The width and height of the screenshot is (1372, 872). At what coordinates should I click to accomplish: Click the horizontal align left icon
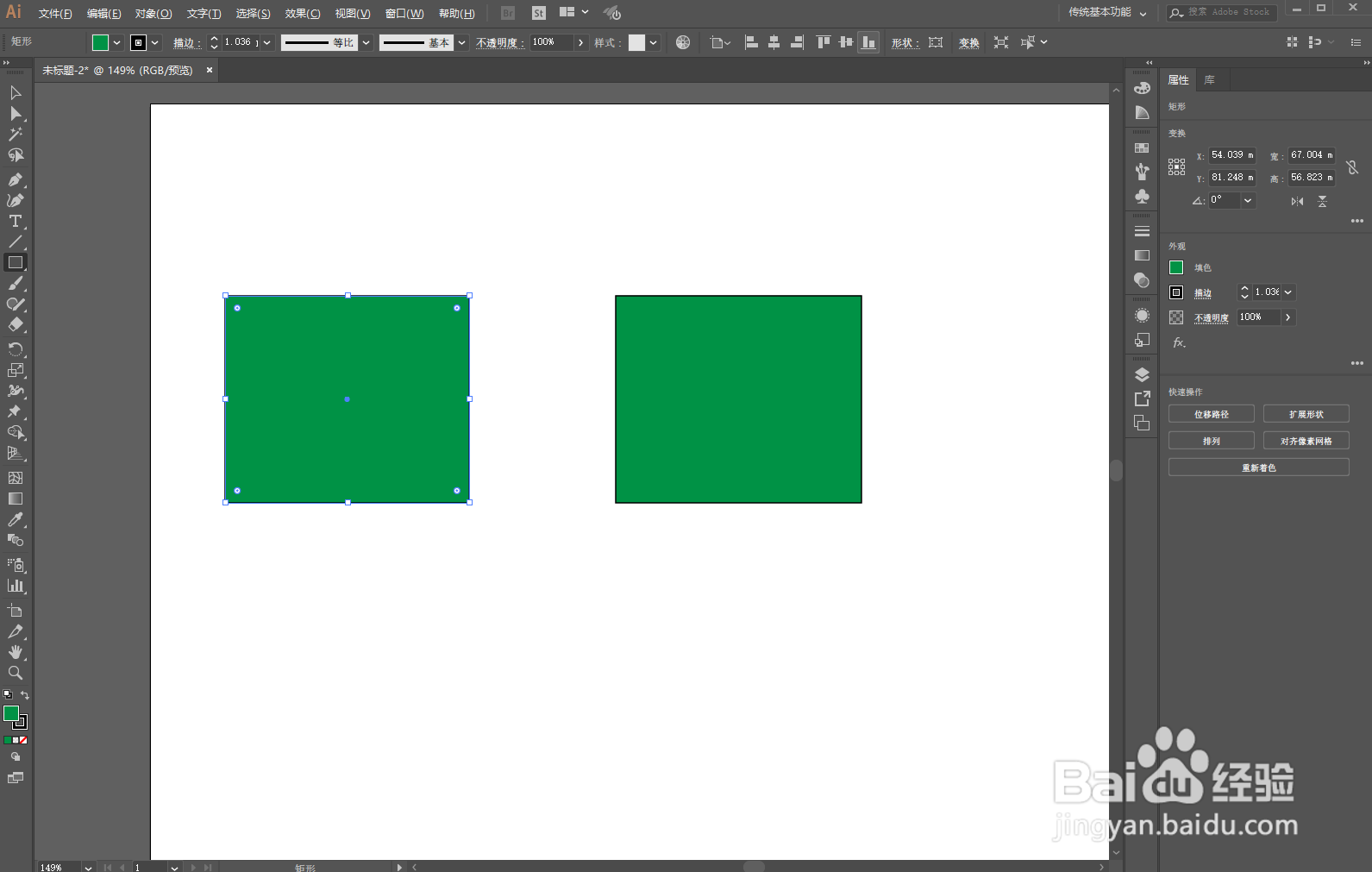point(751,42)
